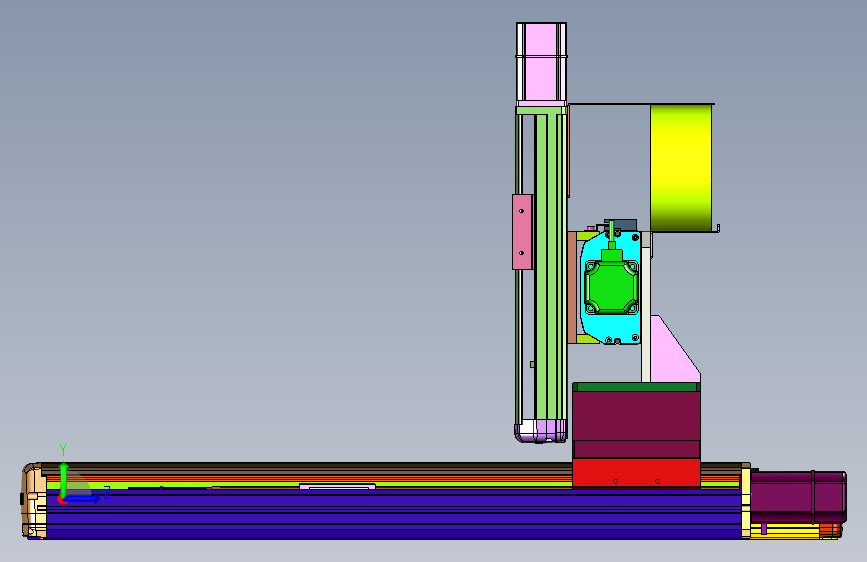The width and height of the screenshot is (867, 562).
Task: Click the blue Z axis arrow of triad
Action: point(83,498)
